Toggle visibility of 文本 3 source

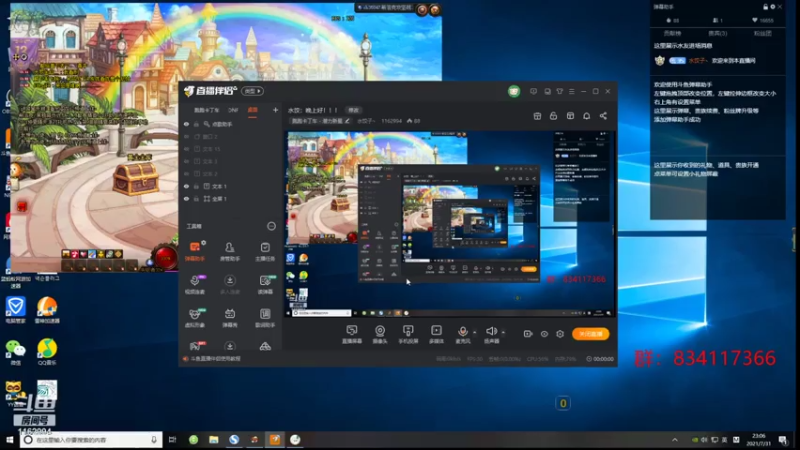(186, 161)
